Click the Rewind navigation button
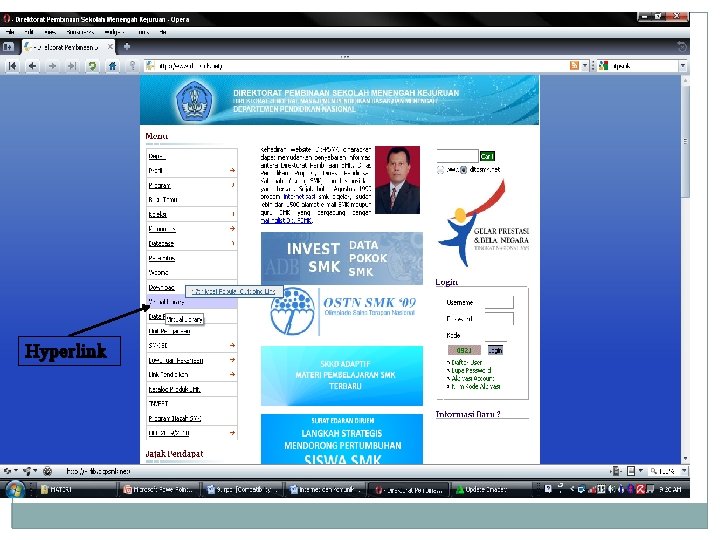720x540 pixels. tap(12, 66)
